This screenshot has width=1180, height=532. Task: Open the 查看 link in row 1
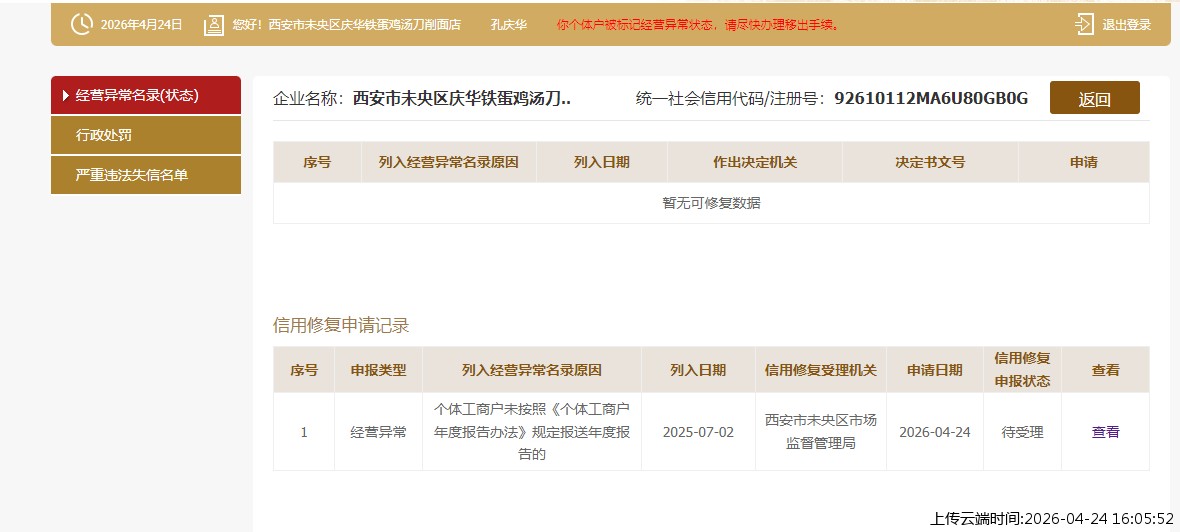[1105, 432]
